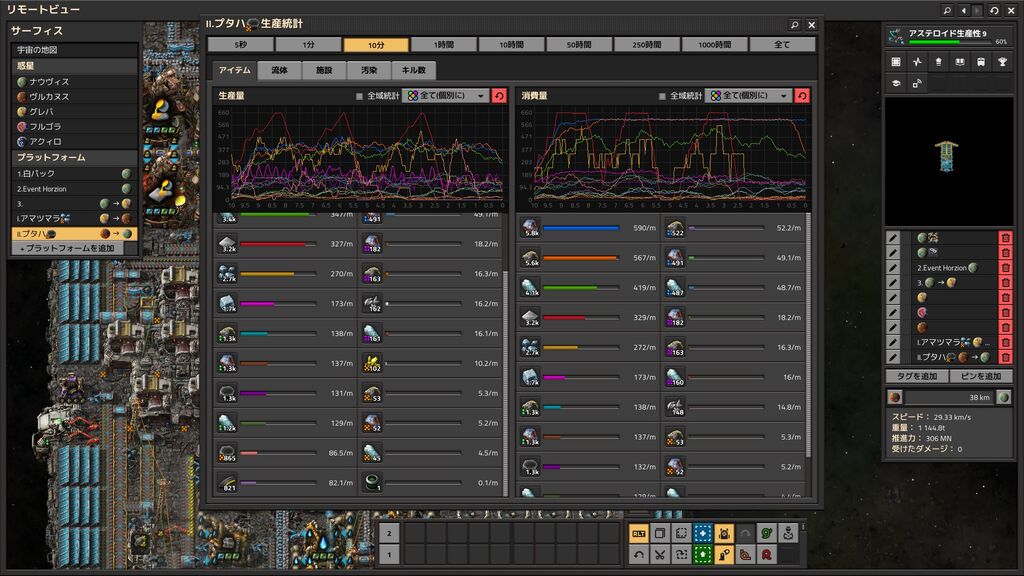Select the green upgrade planner tool
The height and width of the screenshot is (576, 1024).
point(703,554)
